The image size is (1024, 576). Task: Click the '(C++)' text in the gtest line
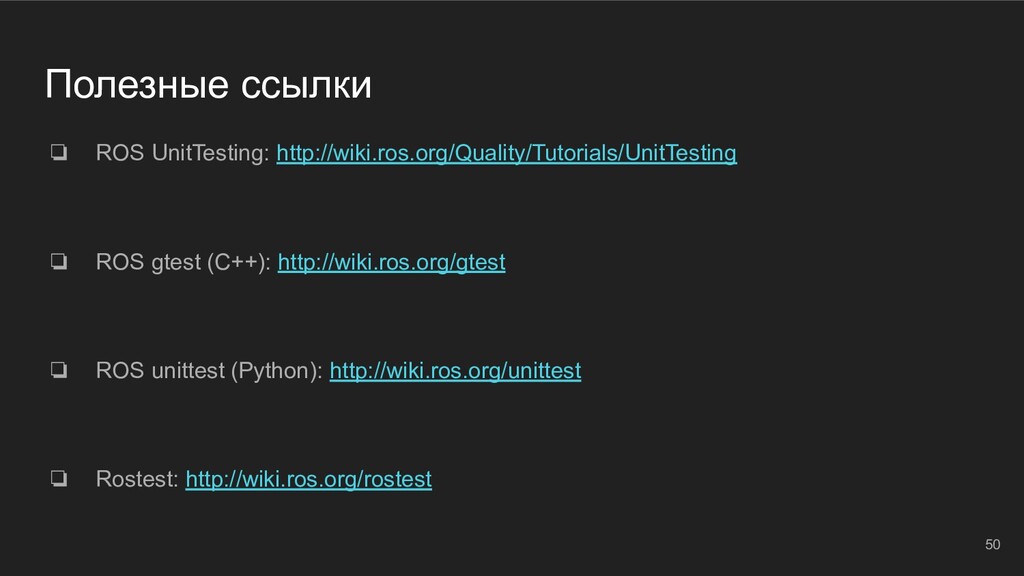click(x=238, y=262)
